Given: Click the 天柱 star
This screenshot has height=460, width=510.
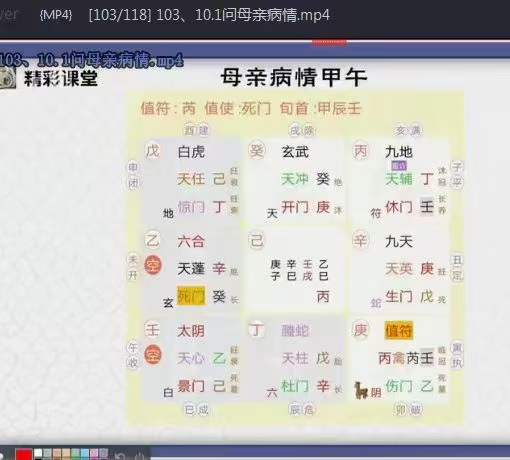Looking at the screenshot, I should pos(295,358).
